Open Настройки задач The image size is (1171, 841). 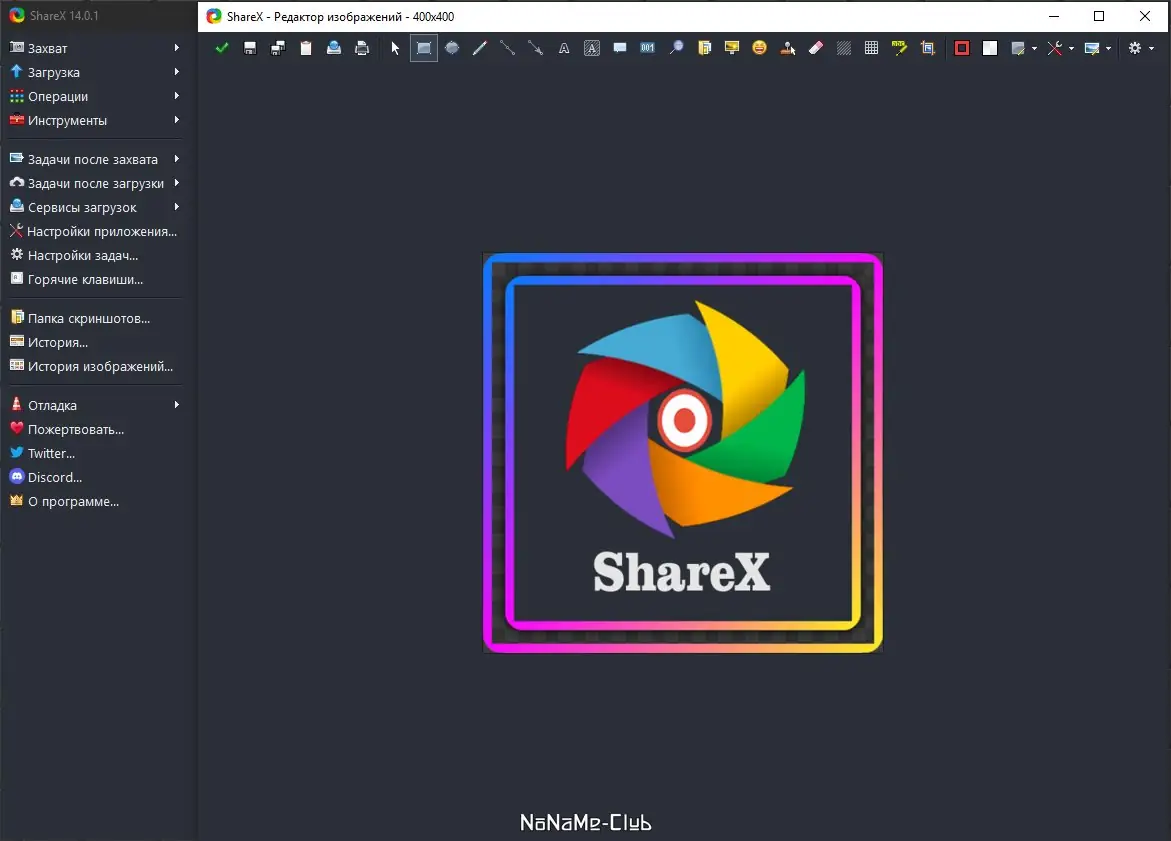tap(94, 255)
